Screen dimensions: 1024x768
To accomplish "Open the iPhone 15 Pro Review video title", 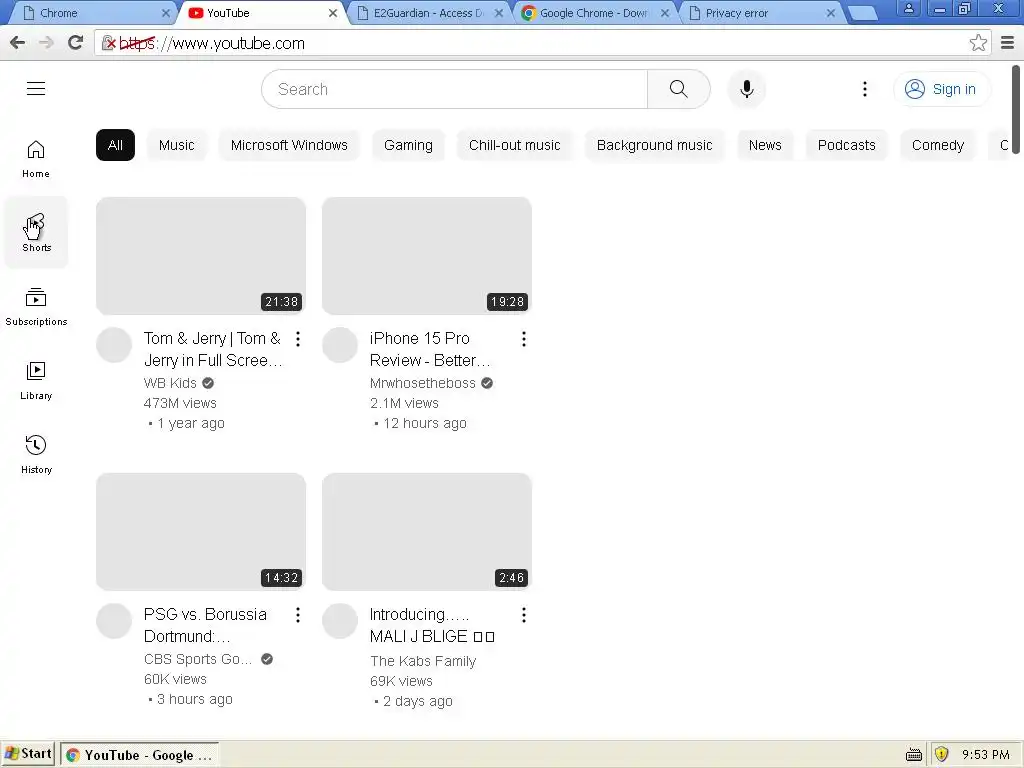I will (x=430, y=349).
